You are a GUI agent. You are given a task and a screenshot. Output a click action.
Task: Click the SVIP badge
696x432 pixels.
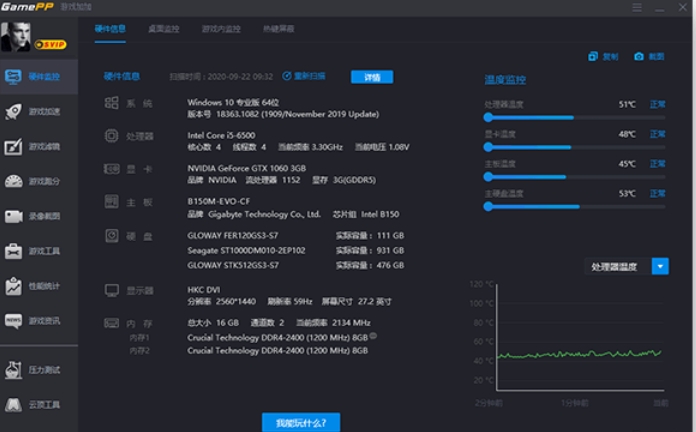pos(51,44)
